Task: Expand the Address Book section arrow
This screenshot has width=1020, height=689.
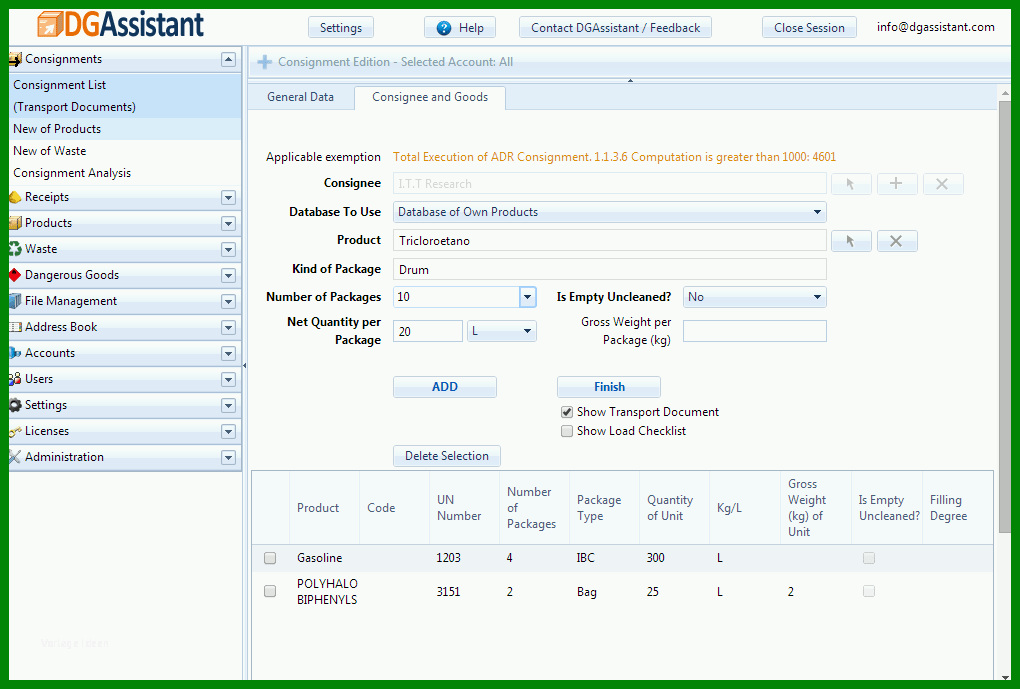Action: click(228, 327)
